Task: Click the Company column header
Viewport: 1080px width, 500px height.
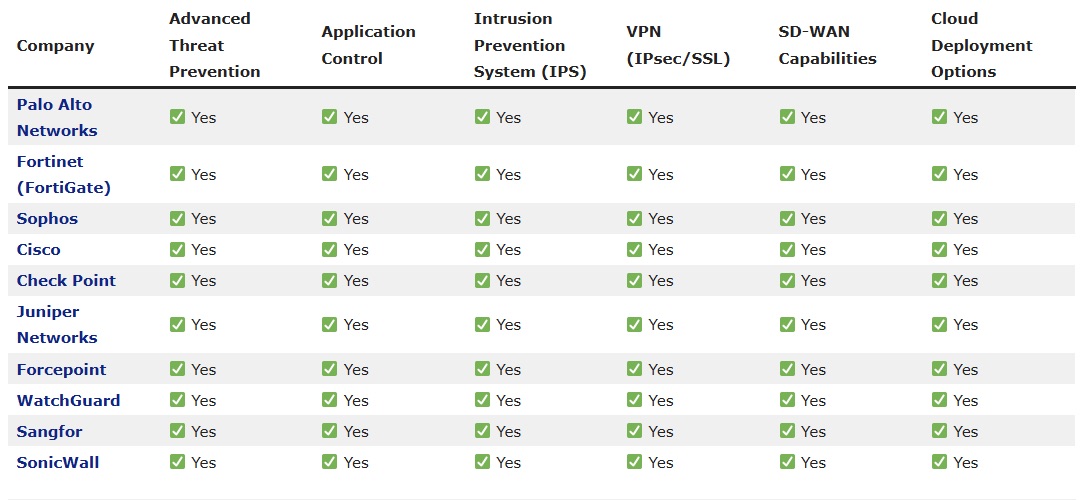Action: pyautogui.click(x=55, y=45)
